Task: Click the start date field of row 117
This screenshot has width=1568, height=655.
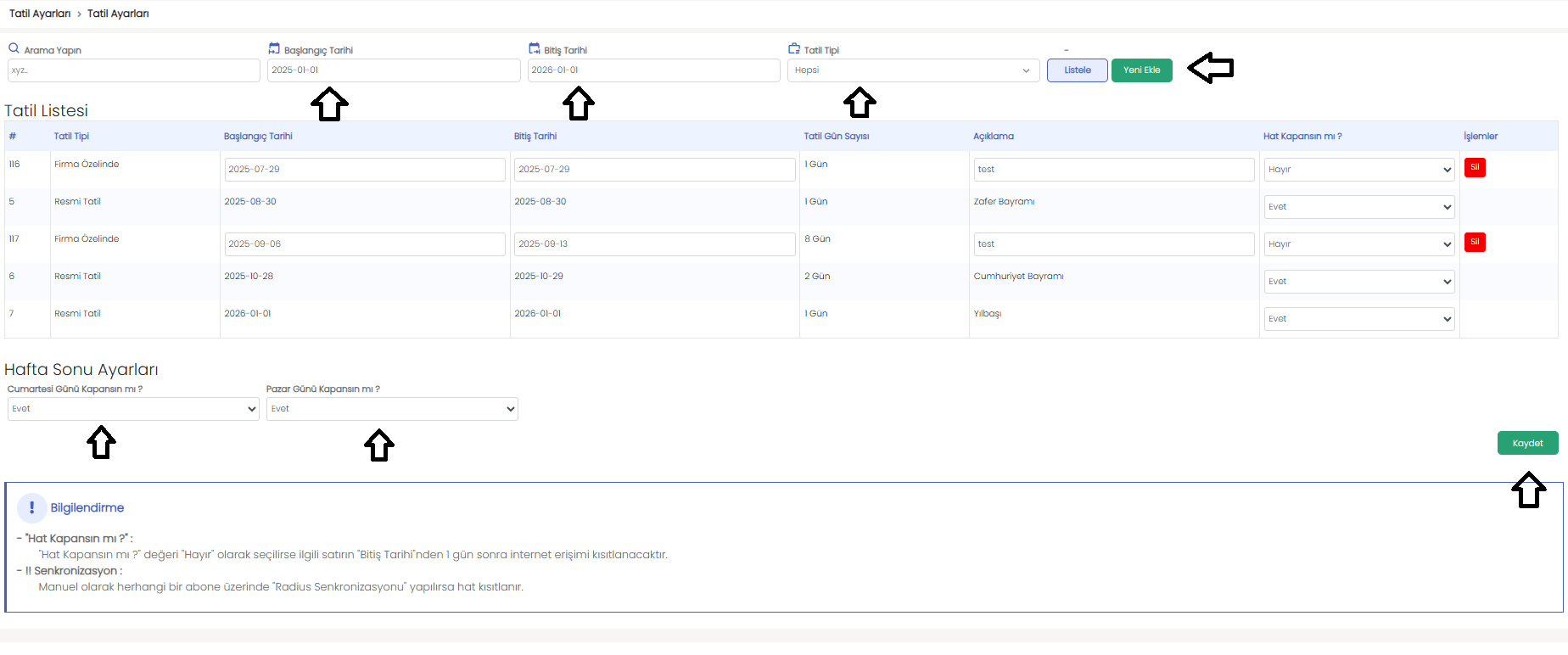Action: (x=365, y=244)
